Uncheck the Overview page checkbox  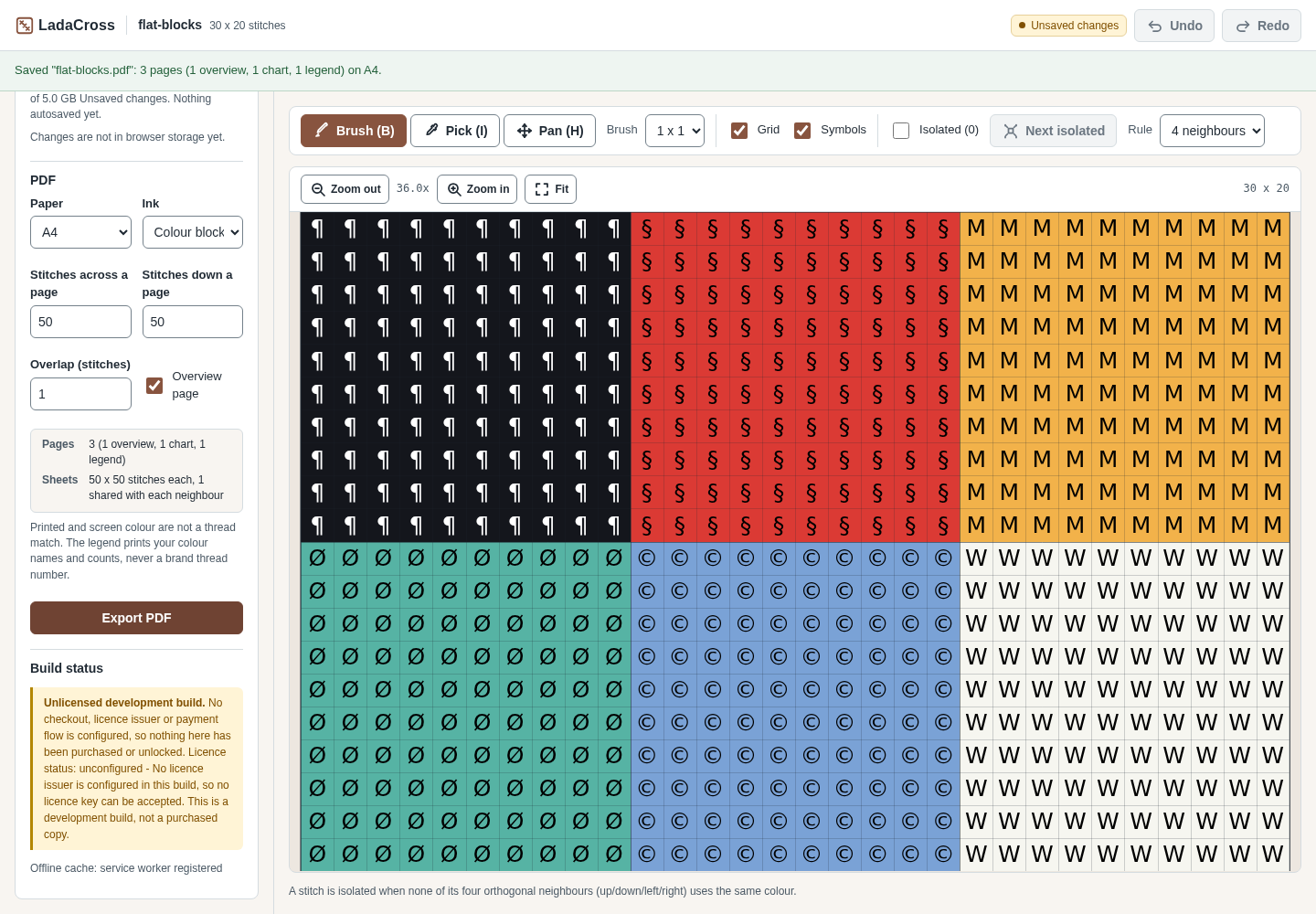tap(154, 386)
